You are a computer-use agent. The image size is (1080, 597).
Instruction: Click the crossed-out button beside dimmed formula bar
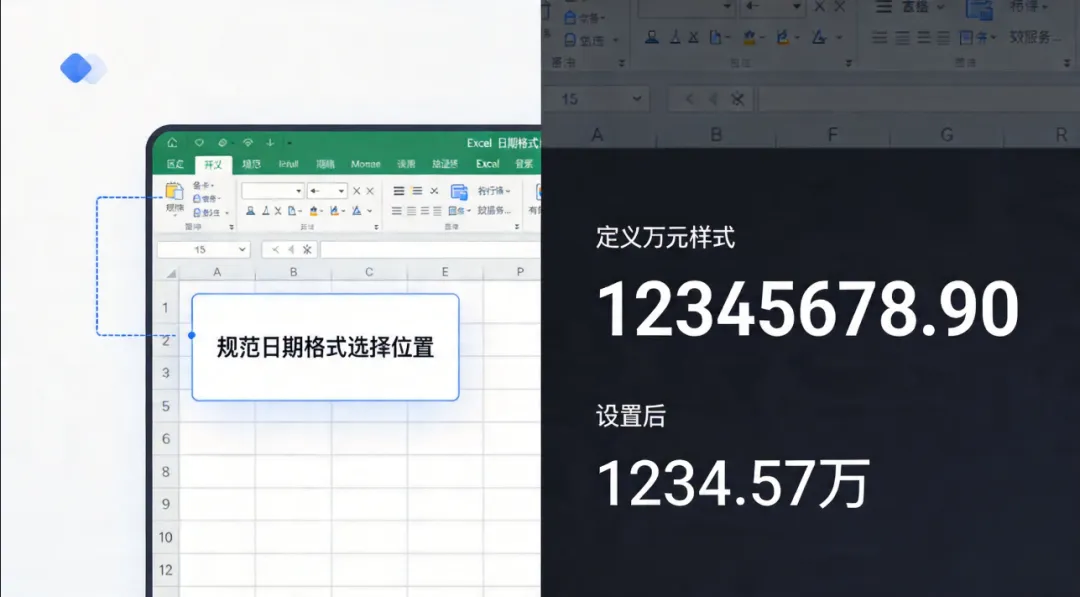pyautogui.click(x=738, y=99)
